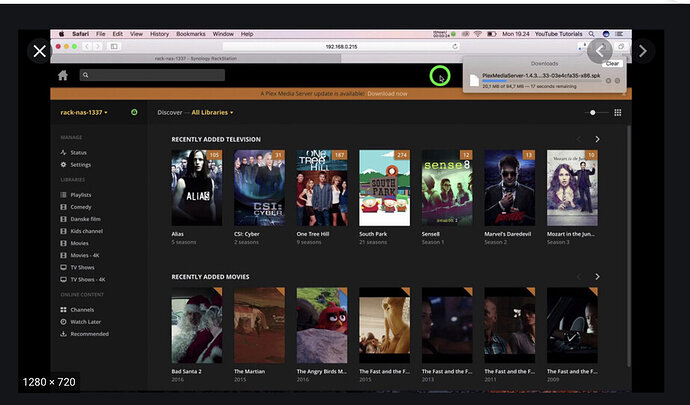Click the Discover label

click(x=170, y=112)
